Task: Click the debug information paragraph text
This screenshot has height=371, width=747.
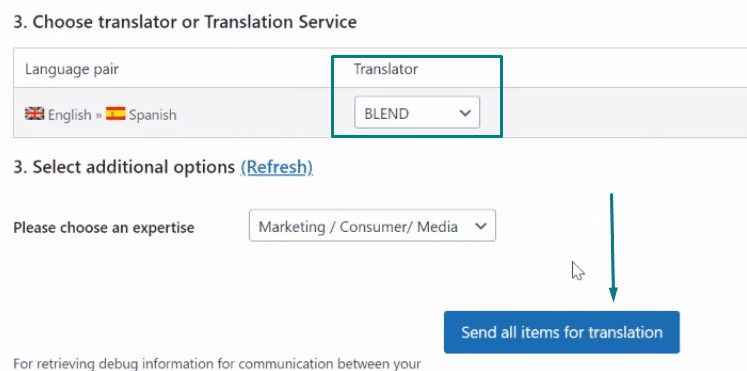Action: click(x=217, y=364)
